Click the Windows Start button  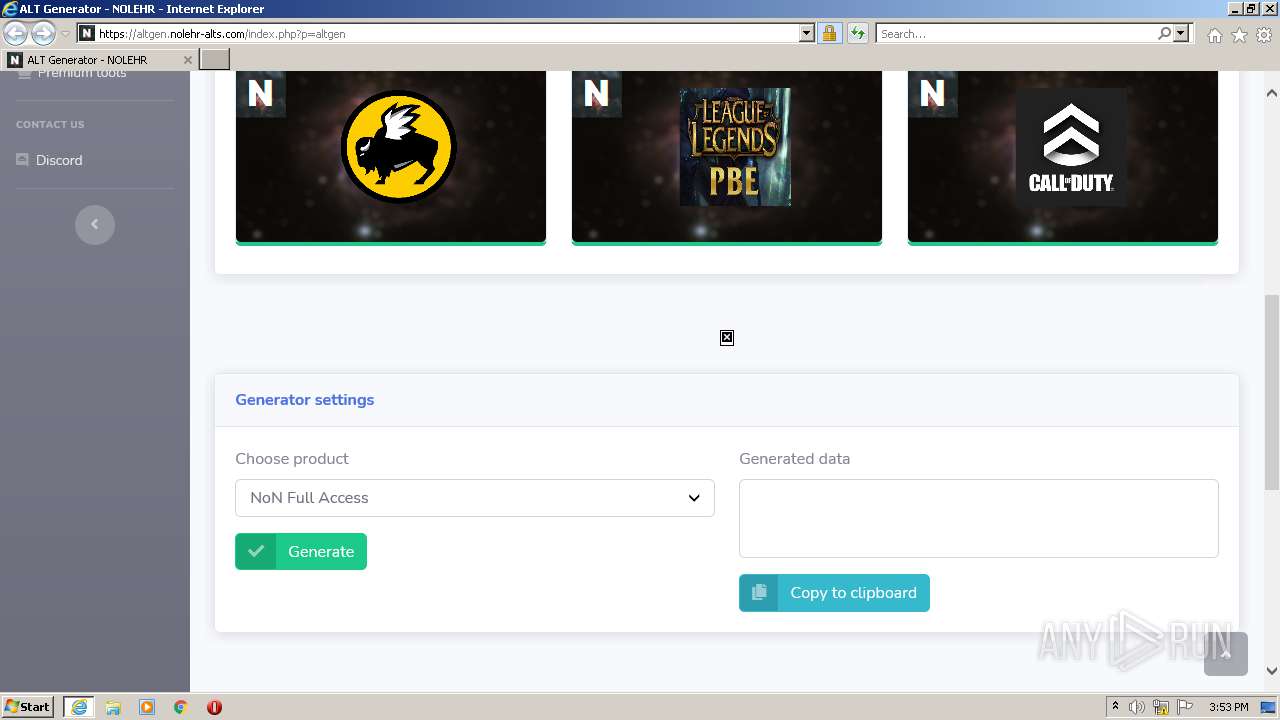(x=27, y=707)
